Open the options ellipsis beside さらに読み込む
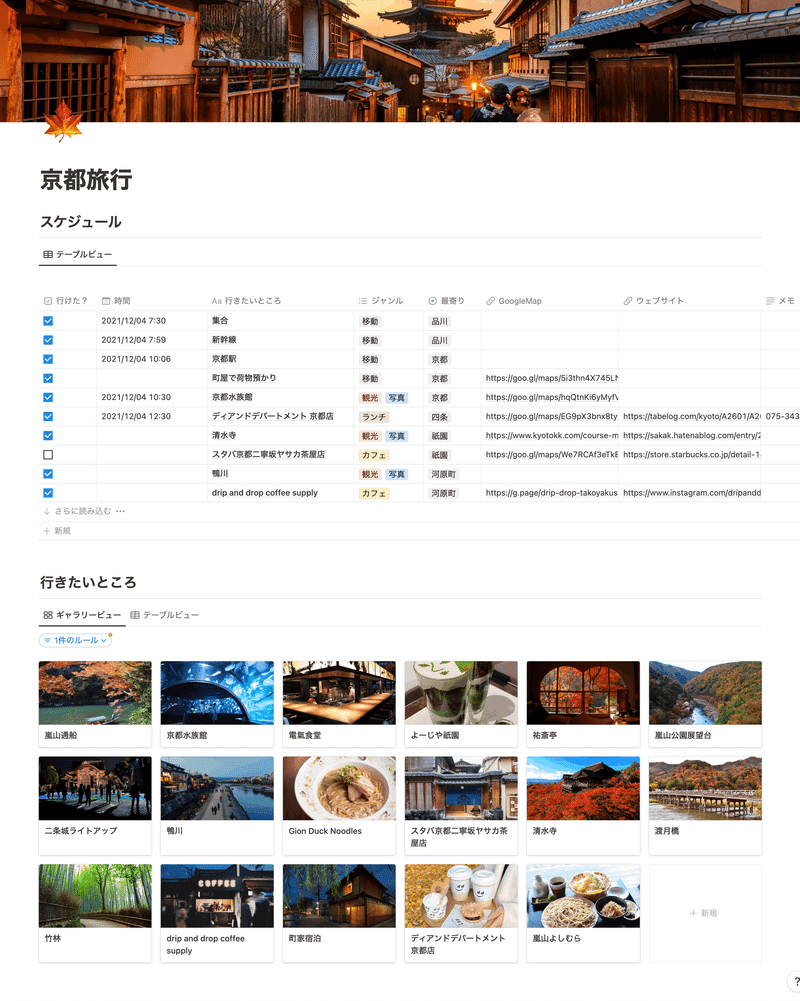Image resolution: width=800 pixels, height=1001 pixels. click(121, 511)
